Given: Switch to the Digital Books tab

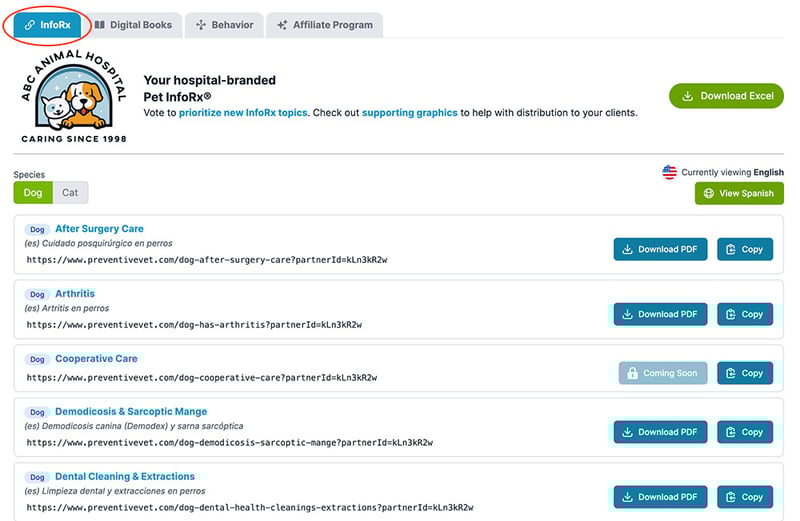Looking at the screenshot, I should tap(134, 25).
